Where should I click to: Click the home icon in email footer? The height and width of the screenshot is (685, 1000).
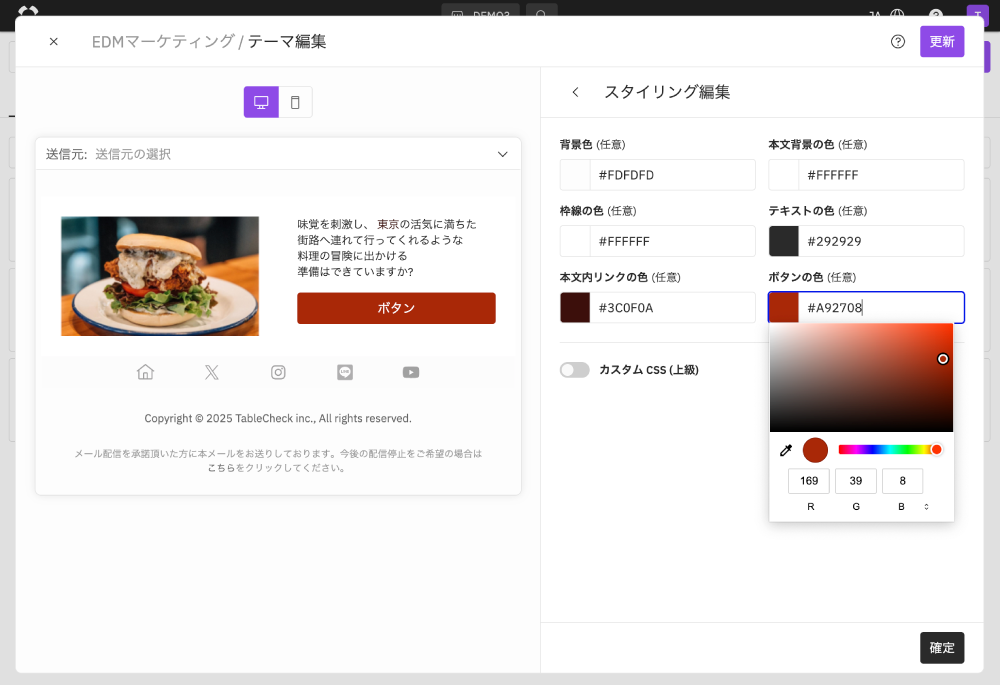[x=145, y=372]
